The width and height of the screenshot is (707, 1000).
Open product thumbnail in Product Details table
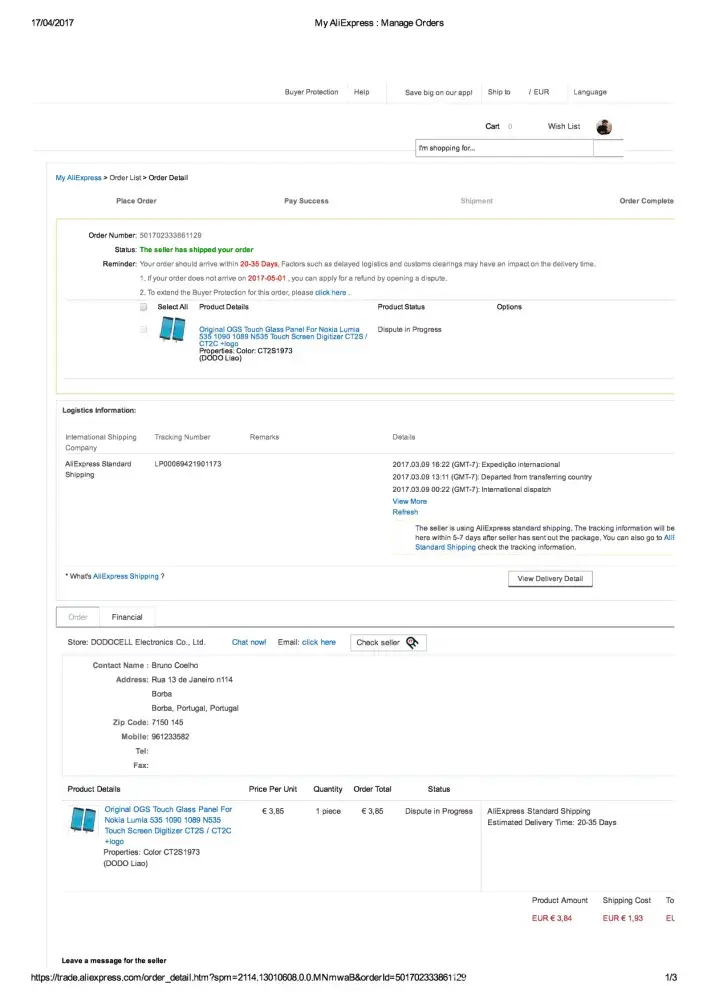pyautogui.click(x=83, y=820)
